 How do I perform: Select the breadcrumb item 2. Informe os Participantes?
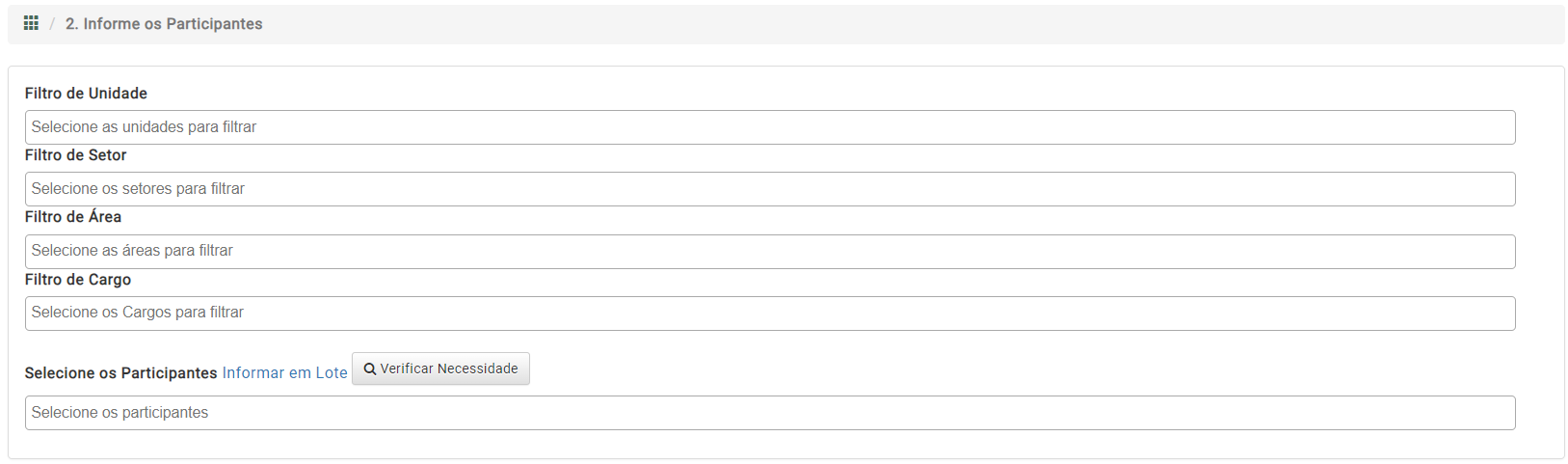(x=164, y=24)
